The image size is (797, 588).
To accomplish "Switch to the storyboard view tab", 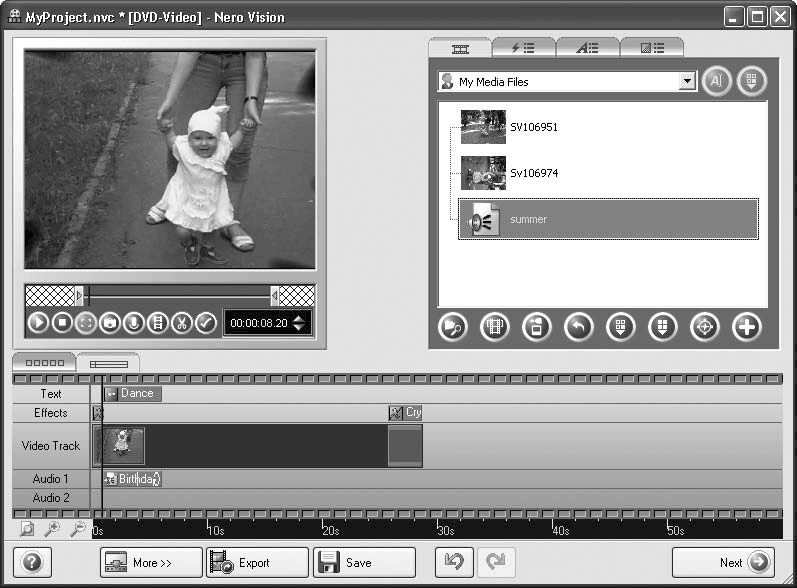I will coord(44,363).
